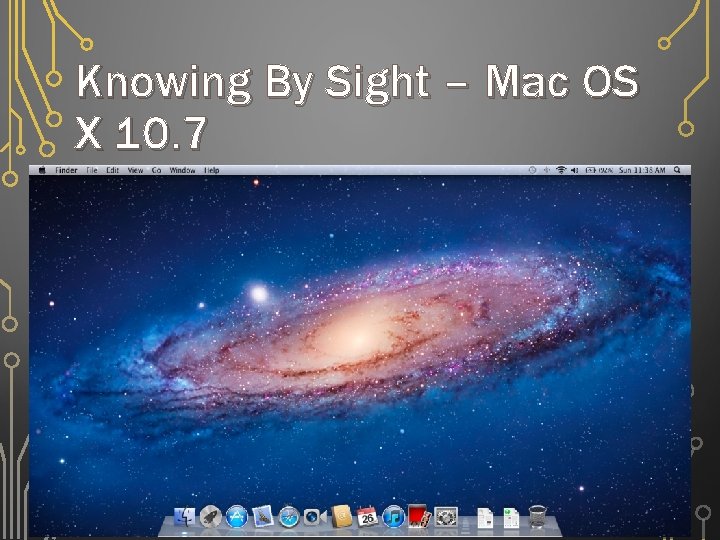The width and height of the screenshot is (720, 540).
Task: Open Spotlight search magnifier
Action: (x=677, y=170)
